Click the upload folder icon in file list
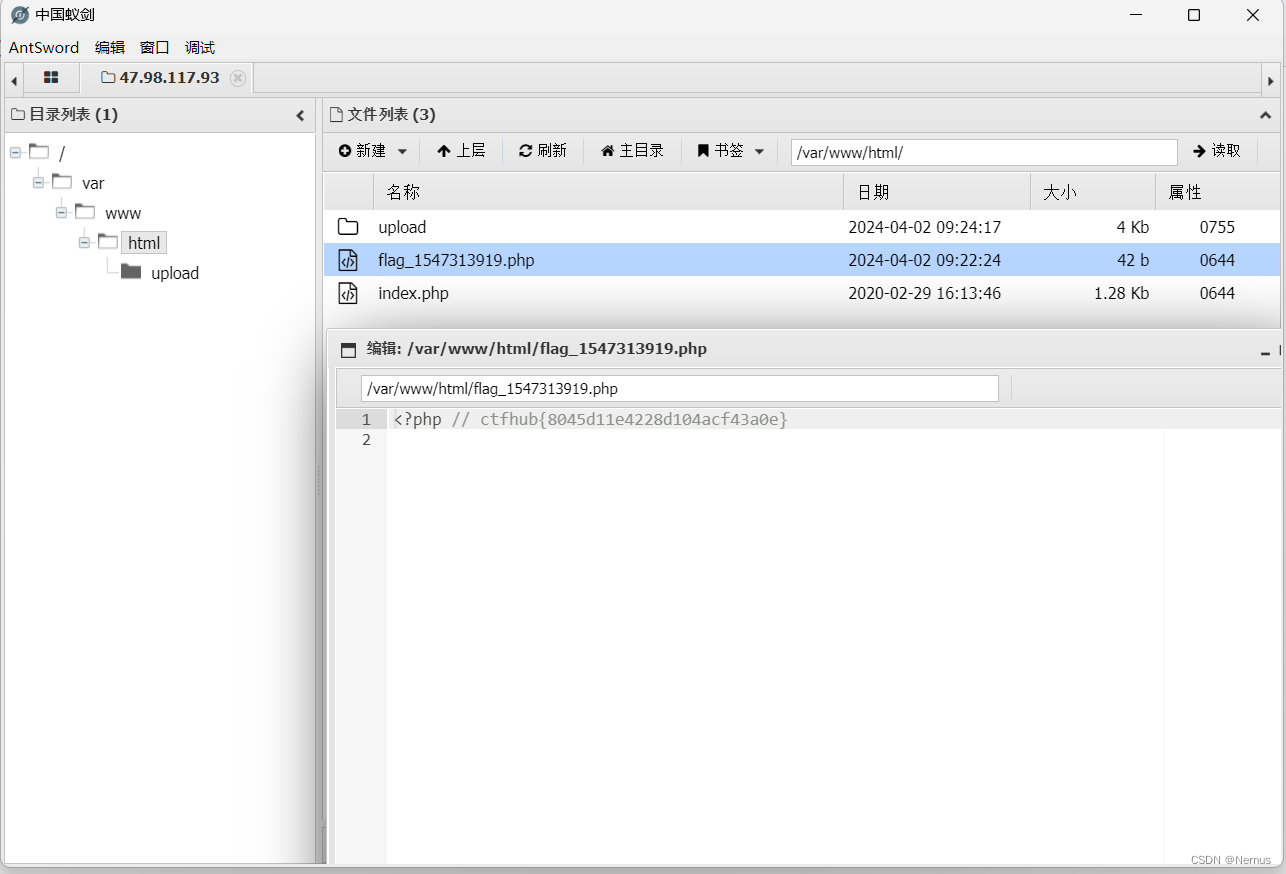 348,227
